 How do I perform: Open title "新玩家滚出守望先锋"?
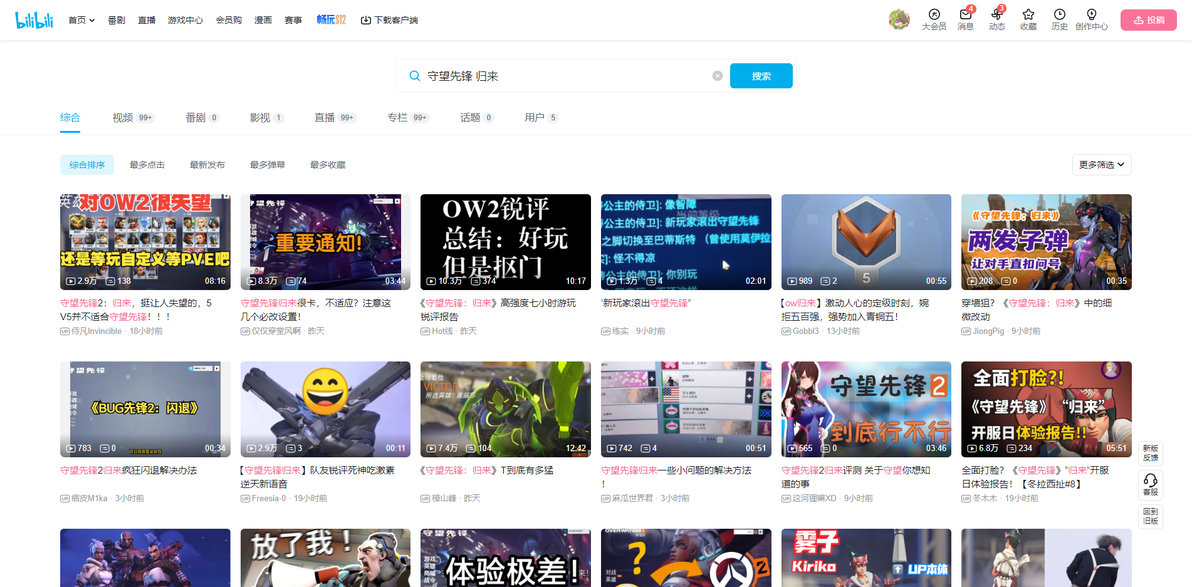645,303
